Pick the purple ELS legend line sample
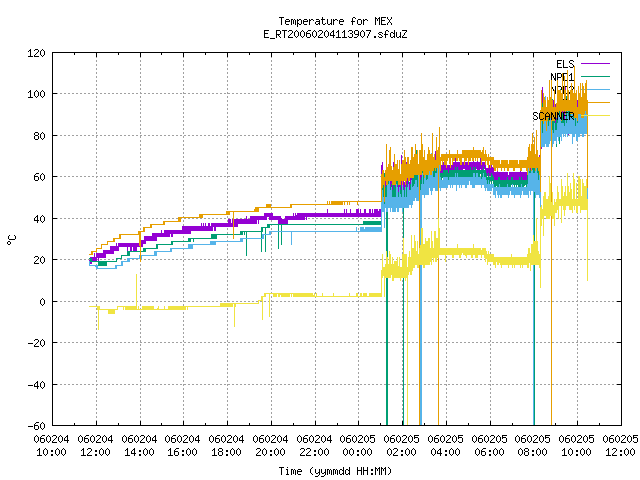This screenshot has height=480, width=640. [x=595, y=64]
